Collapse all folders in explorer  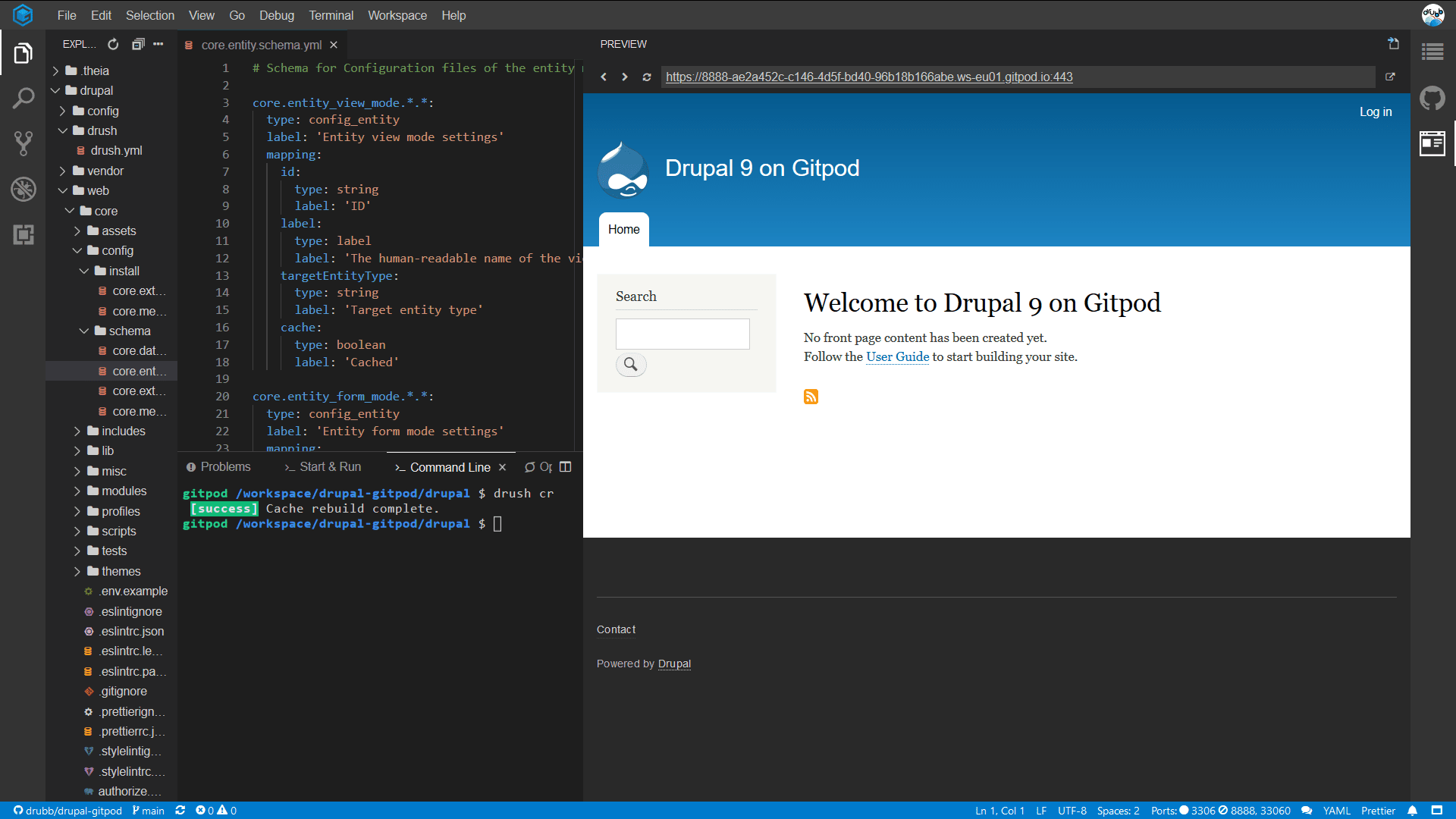(x=137, y=44)
